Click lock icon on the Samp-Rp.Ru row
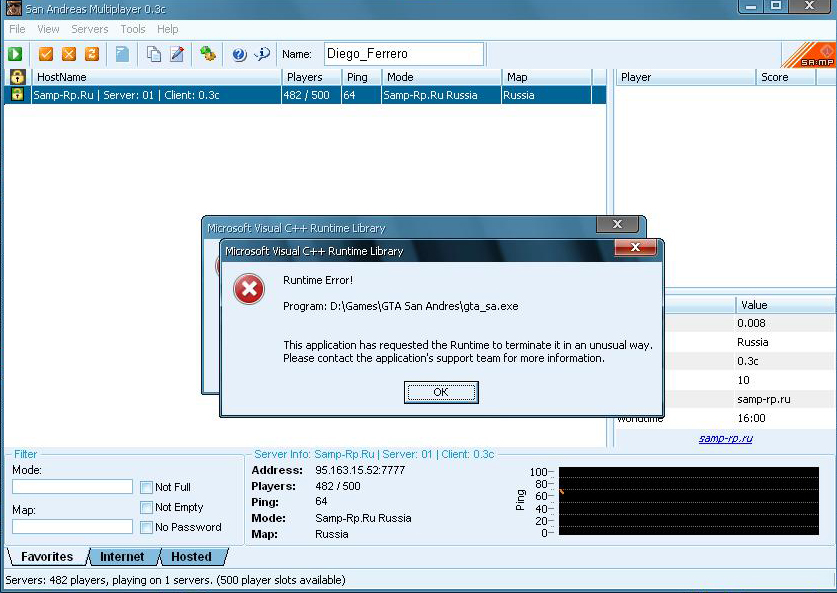 [x=18, y=95]
